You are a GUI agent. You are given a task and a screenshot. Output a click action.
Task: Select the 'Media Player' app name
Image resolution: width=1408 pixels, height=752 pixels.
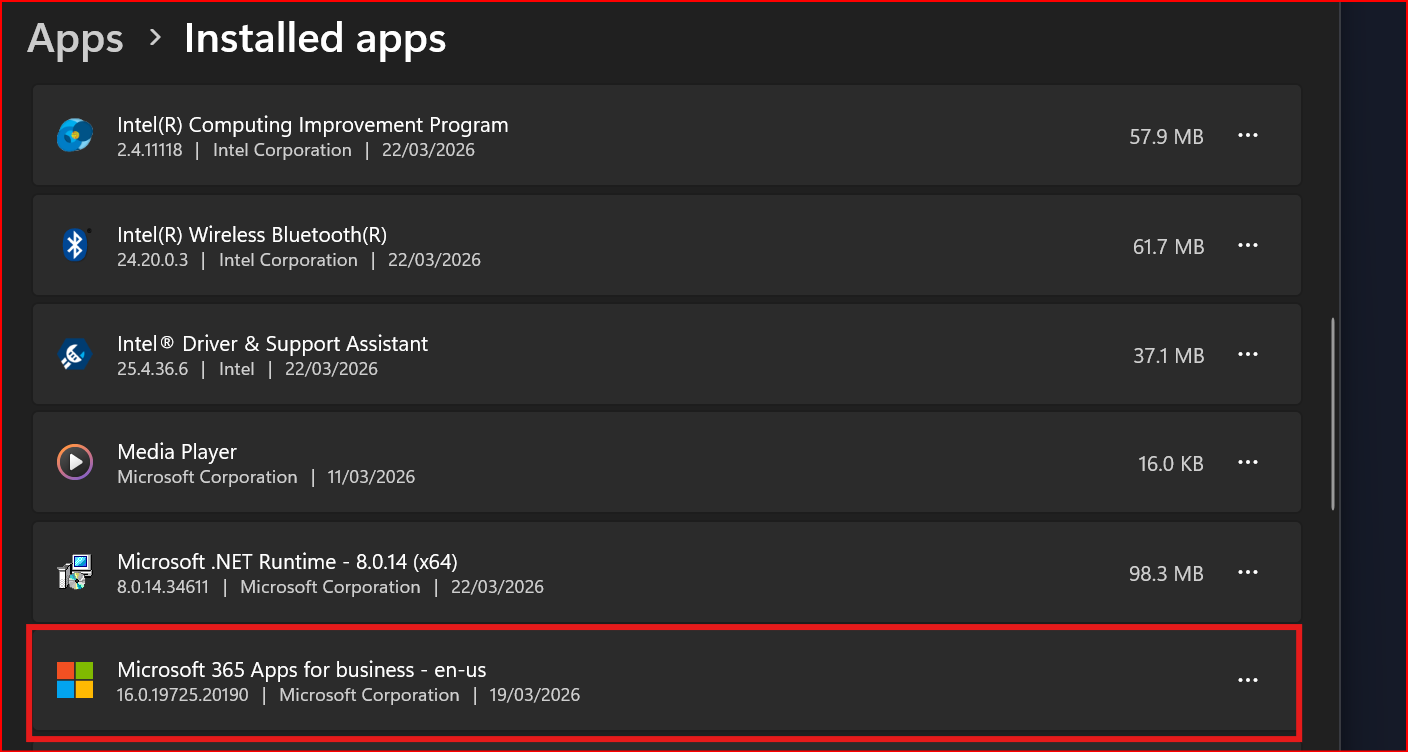pos(177,452)
